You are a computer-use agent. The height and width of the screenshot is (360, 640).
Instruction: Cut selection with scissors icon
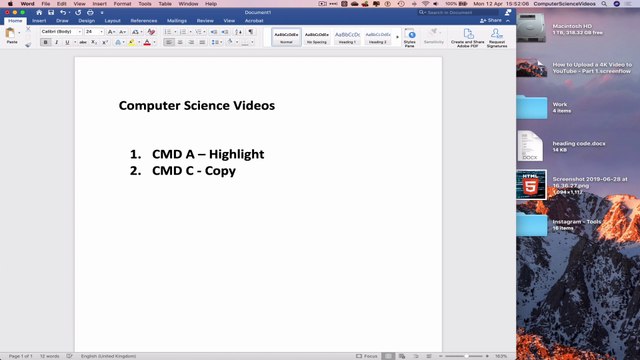pos(28,29)
